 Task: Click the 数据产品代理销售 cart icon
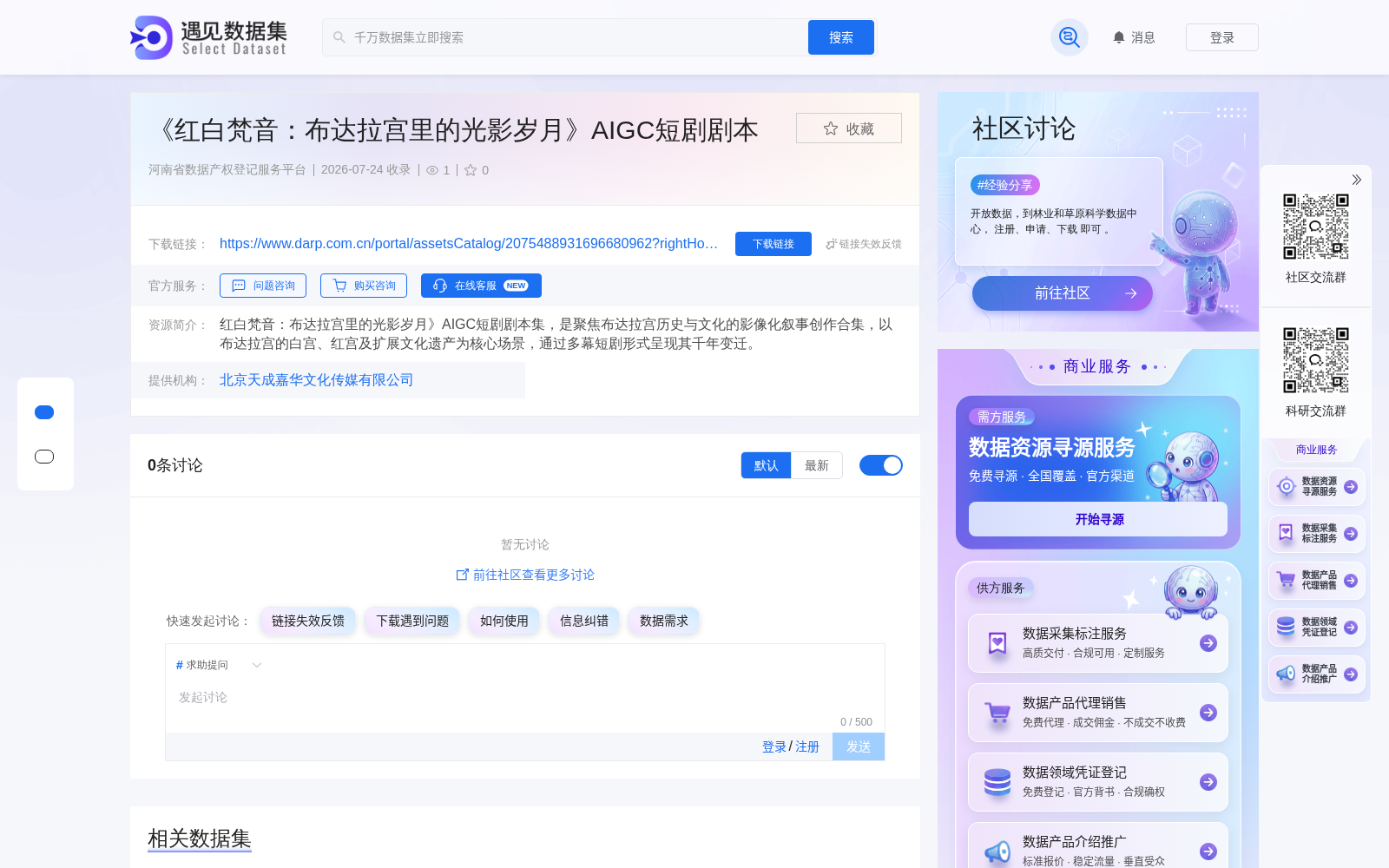(x=997, y=713)
